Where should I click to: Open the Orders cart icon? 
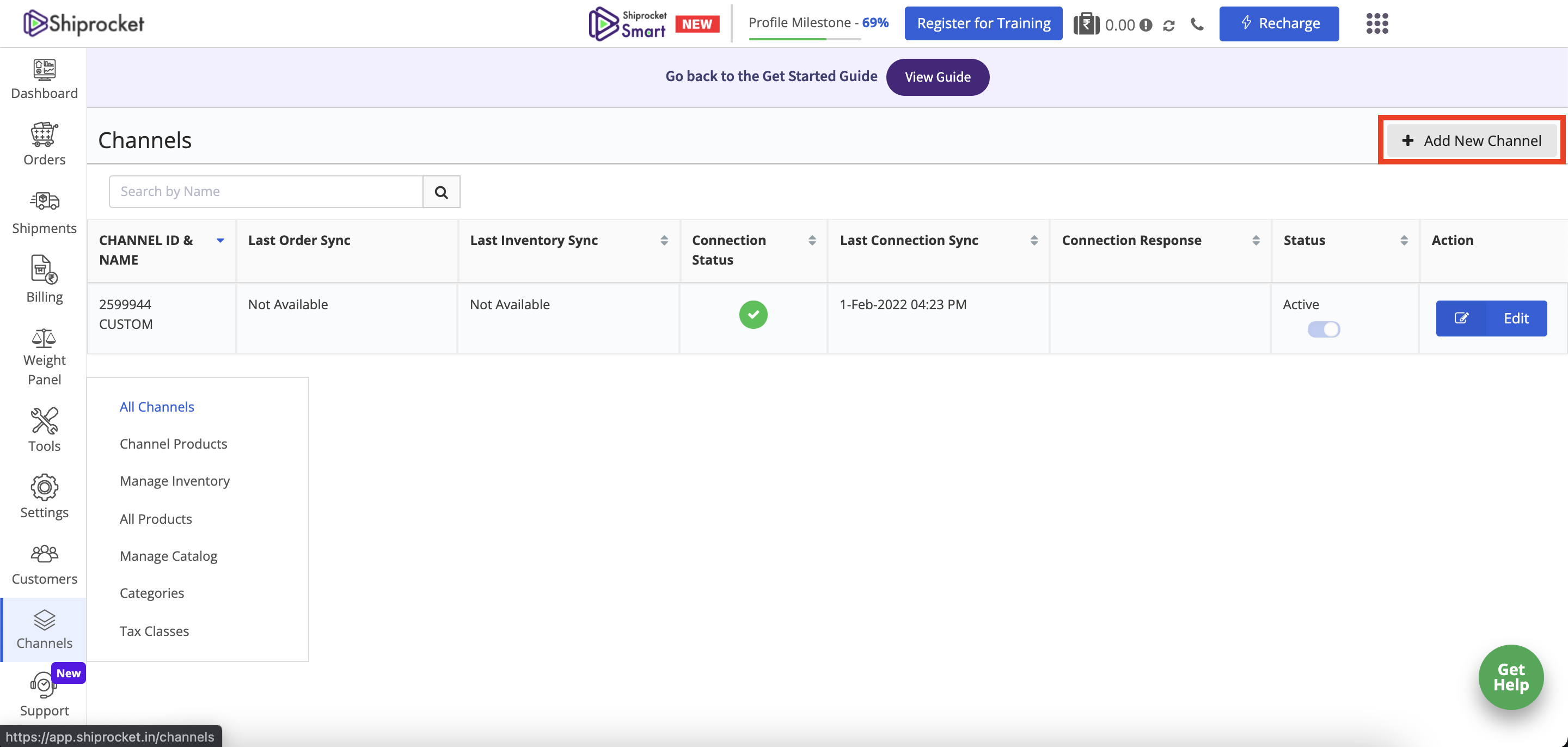coord(45,134)
